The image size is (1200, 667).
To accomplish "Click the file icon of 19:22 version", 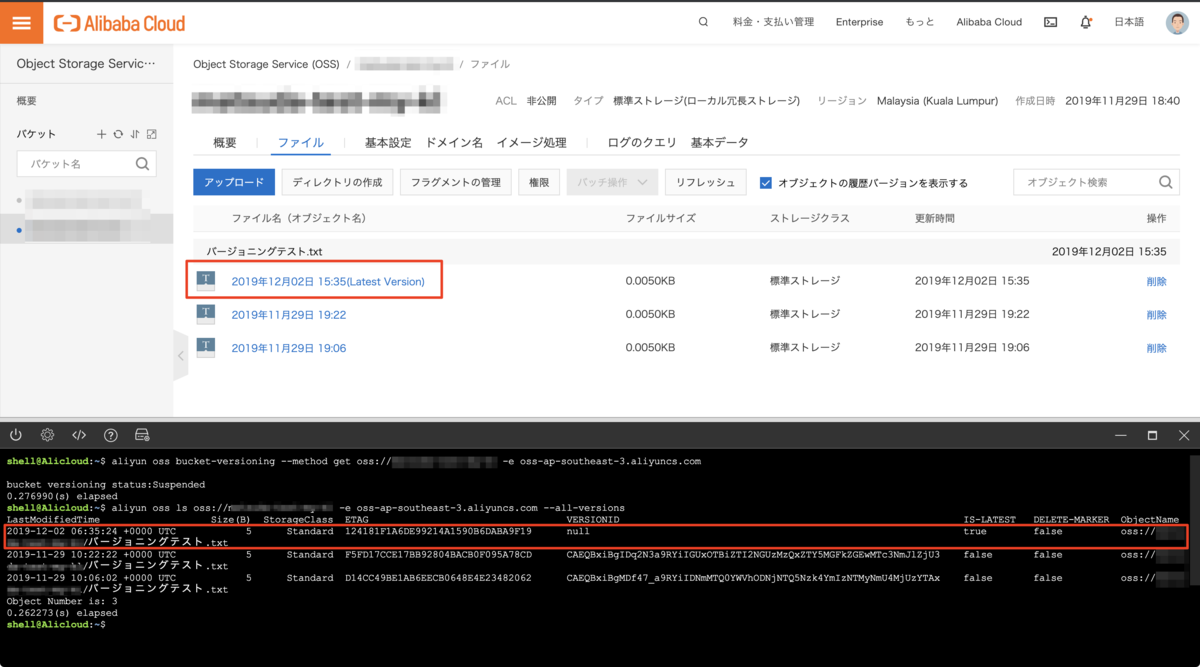I will pyautogui.click(x=205, y=314).
